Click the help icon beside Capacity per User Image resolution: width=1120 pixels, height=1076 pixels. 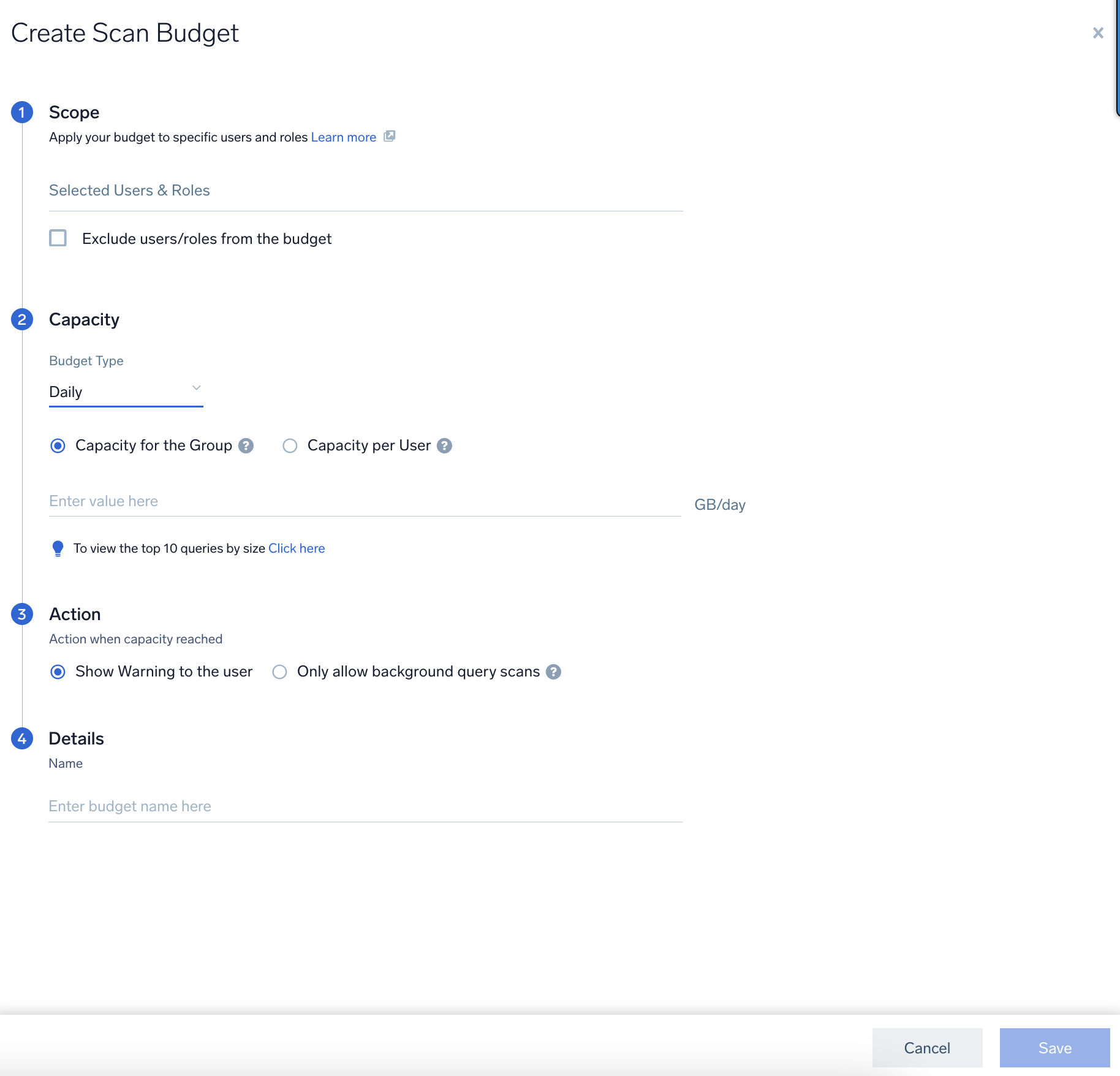click(445, 445)
